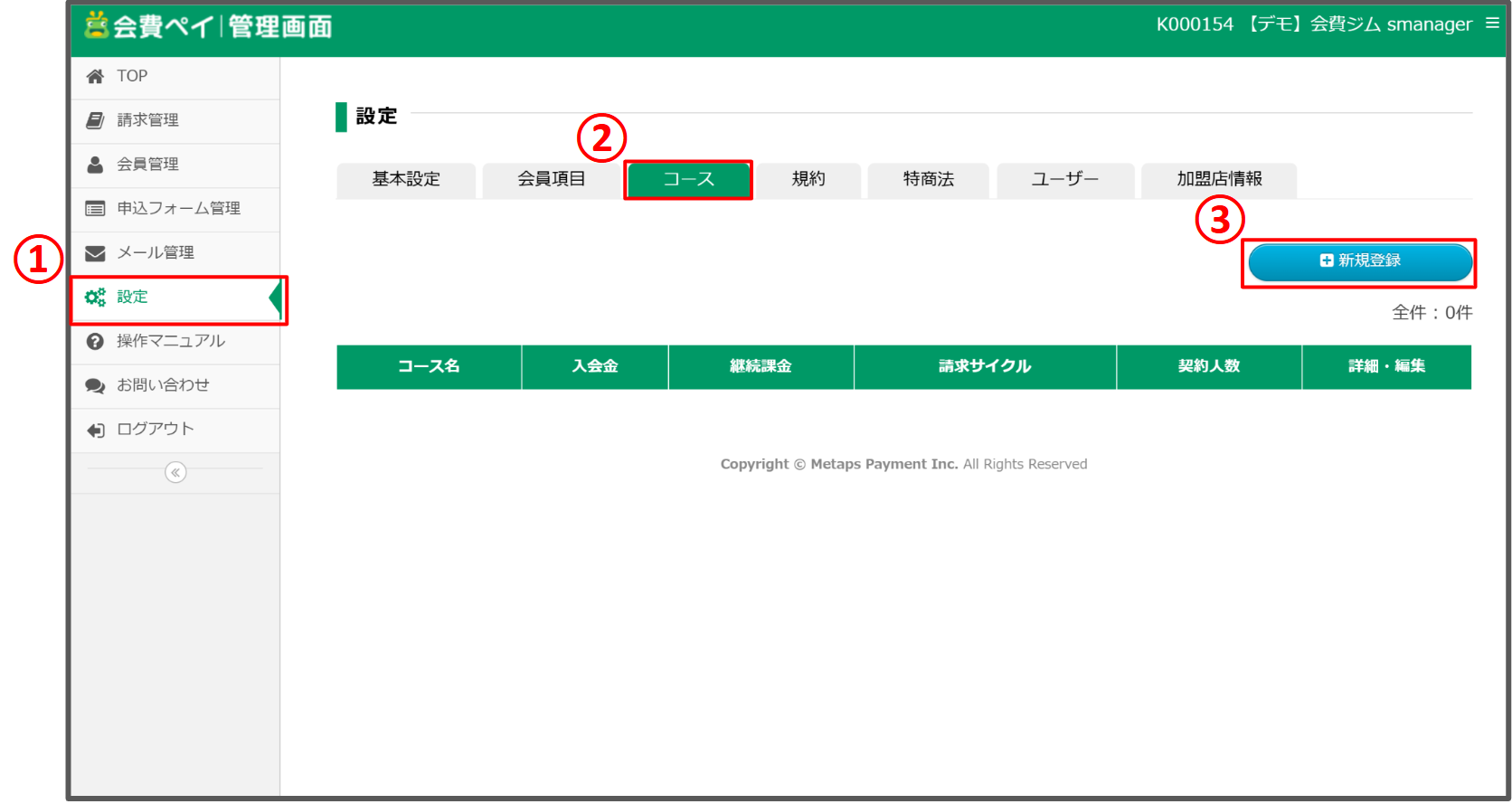Viewport: 1512px width, 804px height.
Task: Click the form icon for 申込フォーム管理
Action: click(95, 209)
